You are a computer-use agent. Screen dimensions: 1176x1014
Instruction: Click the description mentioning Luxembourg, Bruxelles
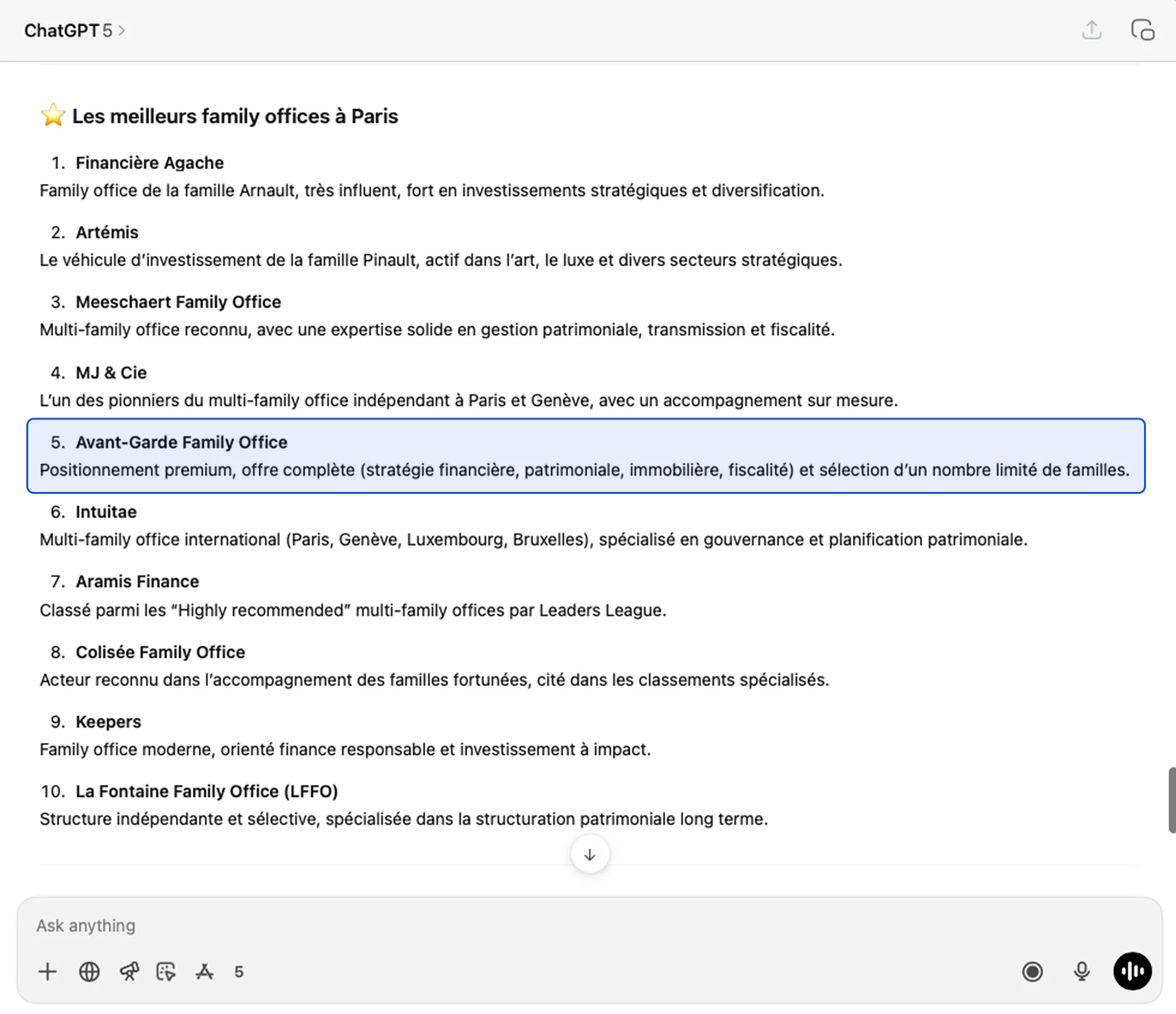point(534,539)
